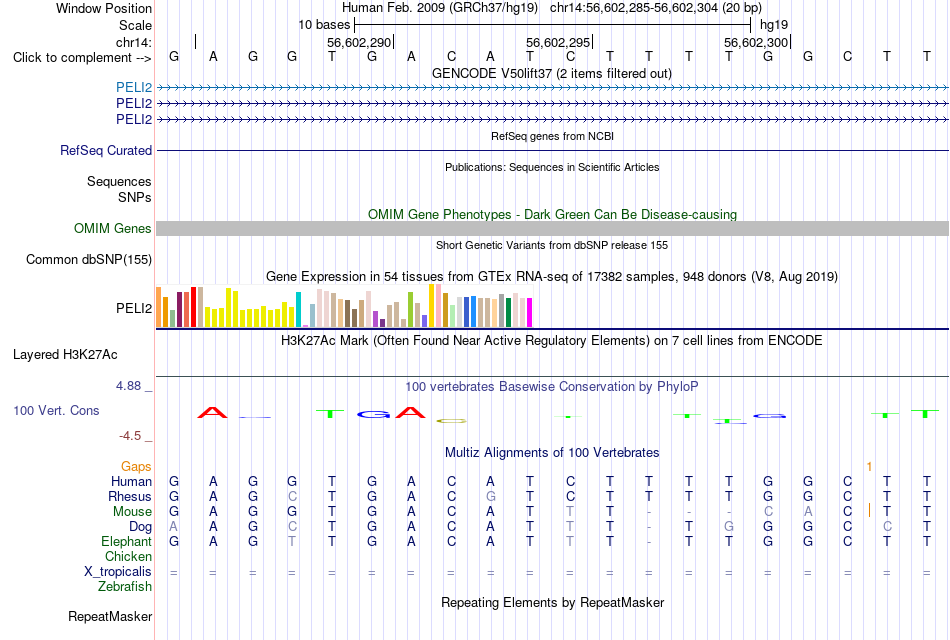Click 'Short Genetic Variants from dbSNP release 155'

[552, 245]
